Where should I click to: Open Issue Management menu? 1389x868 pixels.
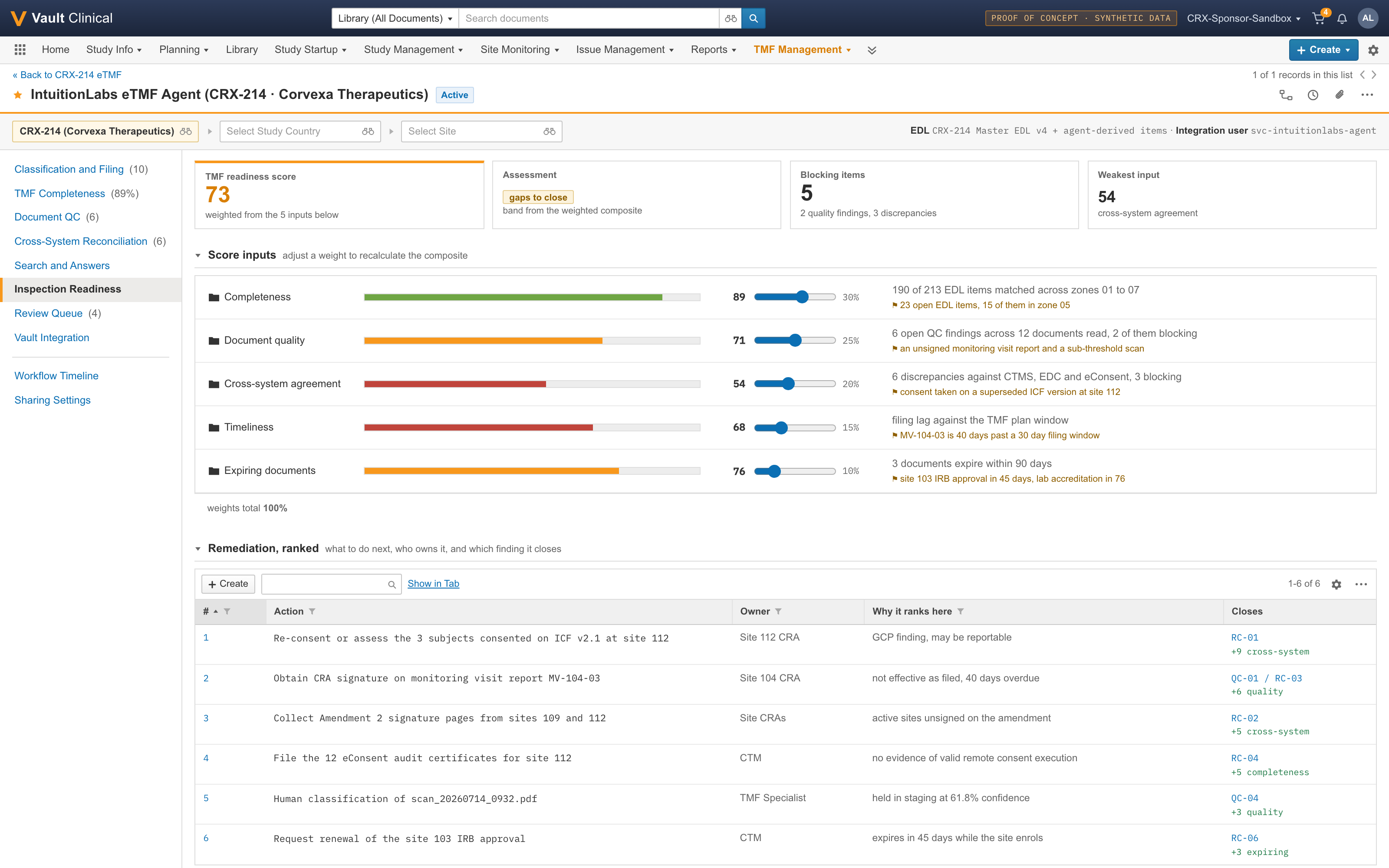[625, 50]
